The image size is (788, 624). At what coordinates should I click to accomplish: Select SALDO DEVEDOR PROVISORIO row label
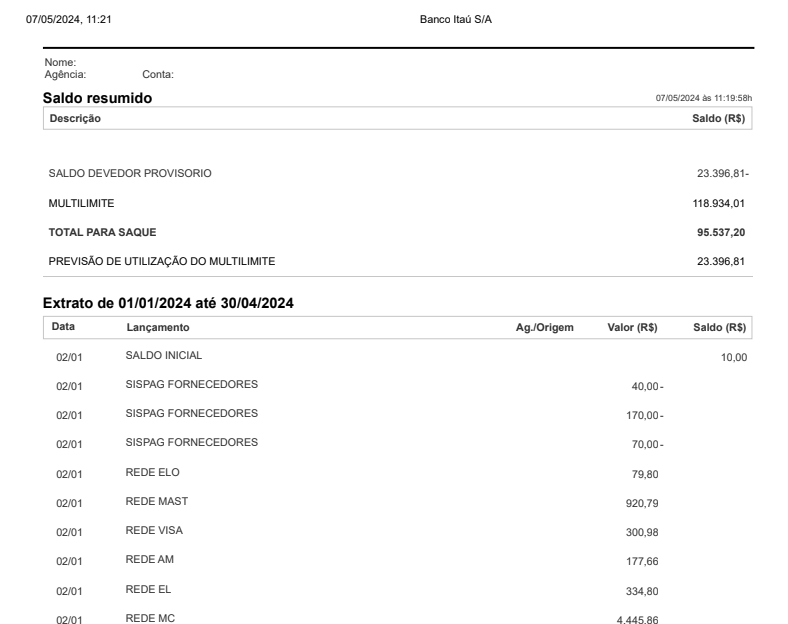pyautogui.click(x=130, y=173)
